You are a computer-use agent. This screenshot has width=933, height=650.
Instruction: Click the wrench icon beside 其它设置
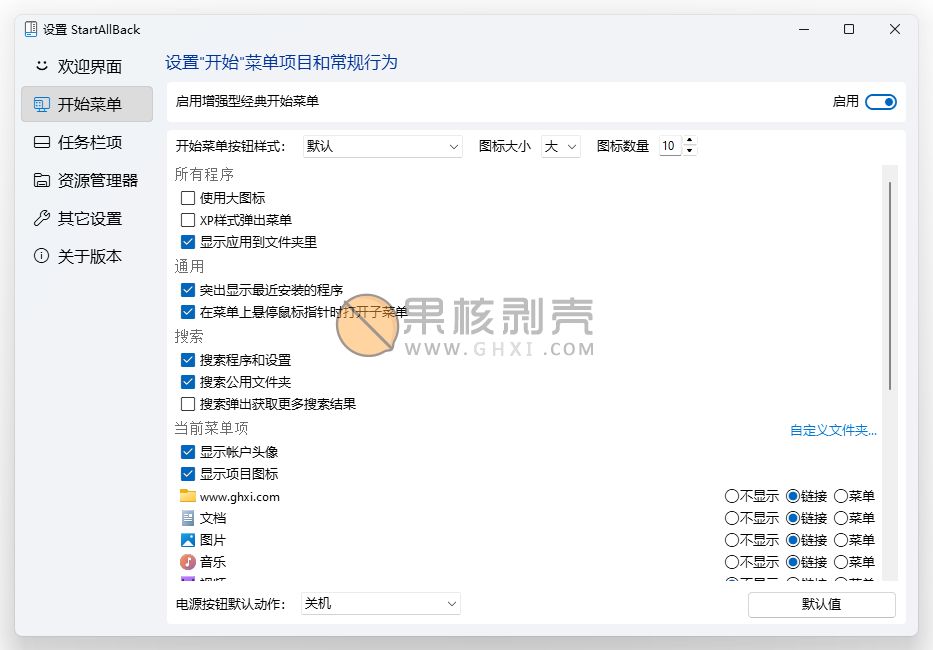click(x=42, y=218)
